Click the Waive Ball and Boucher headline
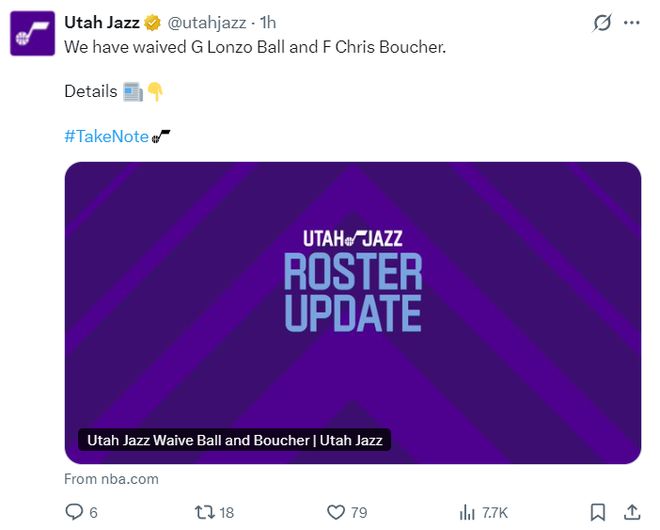 tap(235, 440)
